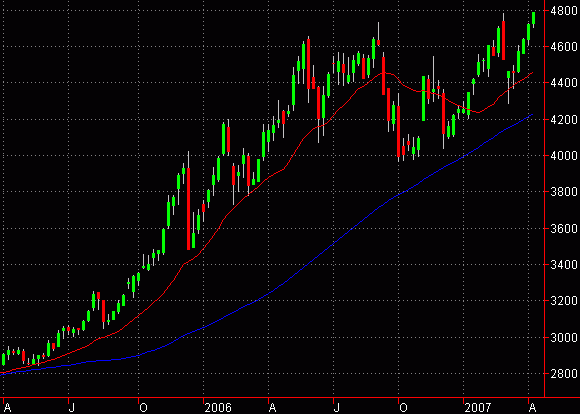
Task: Select the 2007 marker on time axis
Action: pos(478,407)
